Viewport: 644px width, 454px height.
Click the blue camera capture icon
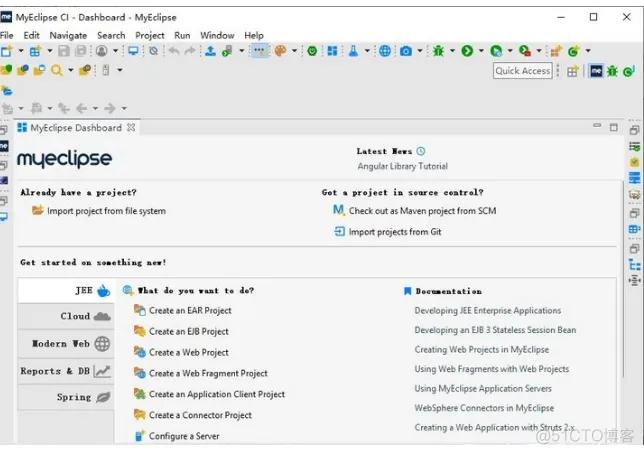pyautogui.click(x=406, y=51)
